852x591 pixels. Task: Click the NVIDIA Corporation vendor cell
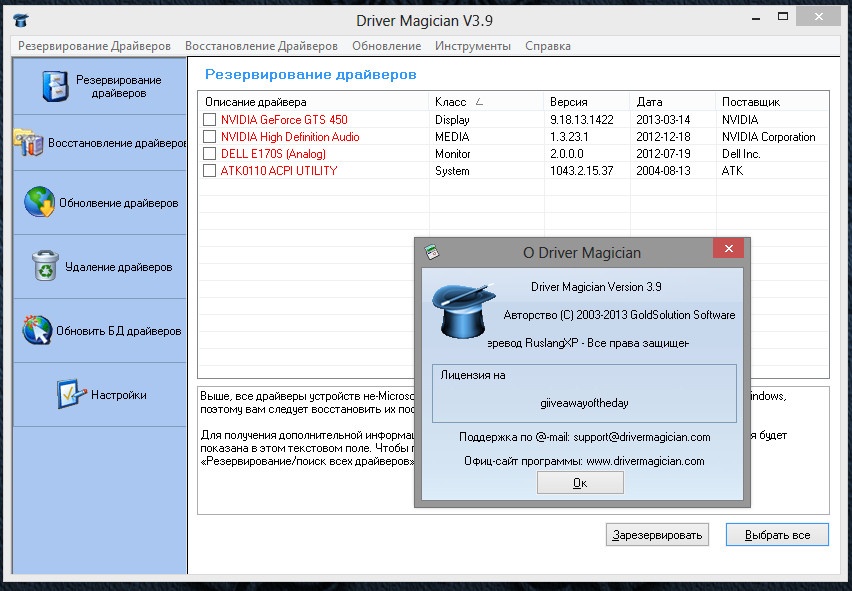(768, 136)
